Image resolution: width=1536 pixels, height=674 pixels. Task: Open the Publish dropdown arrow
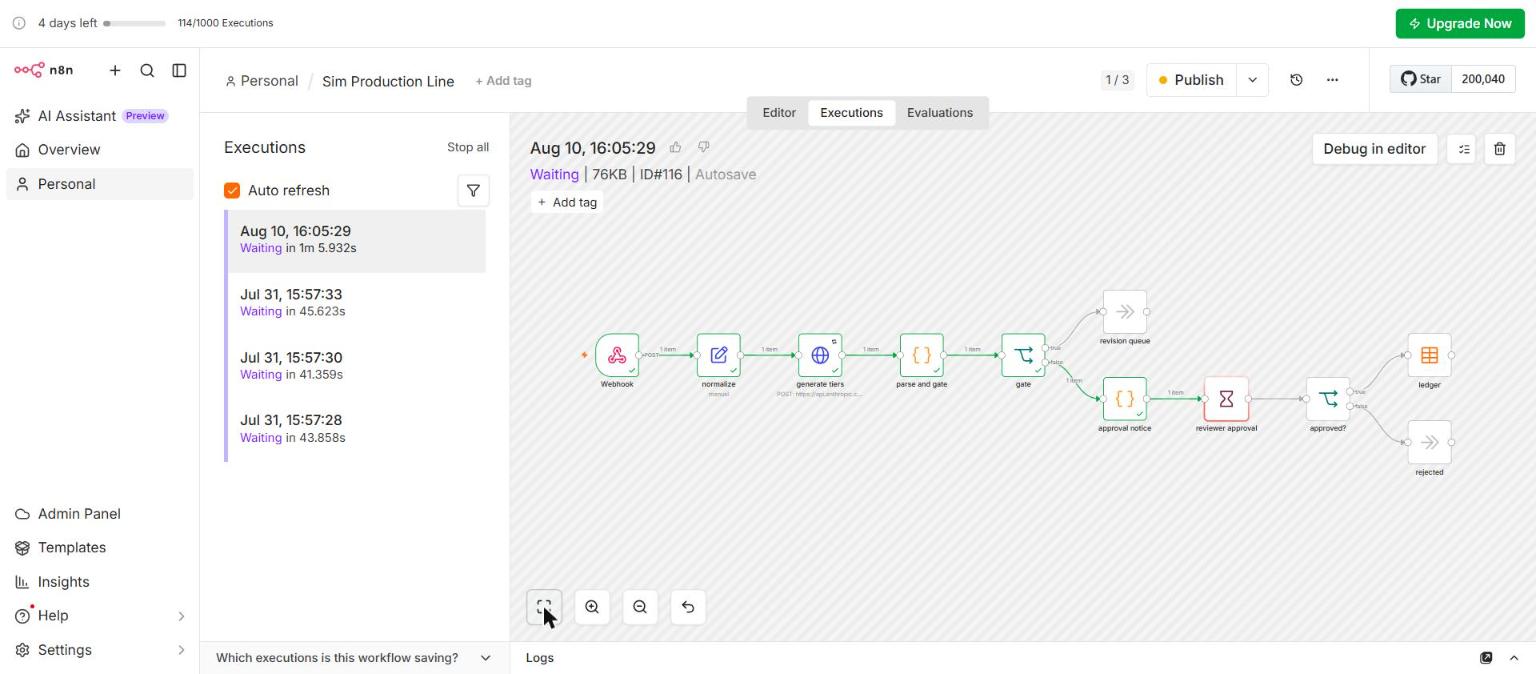(x=1252, y=80)
